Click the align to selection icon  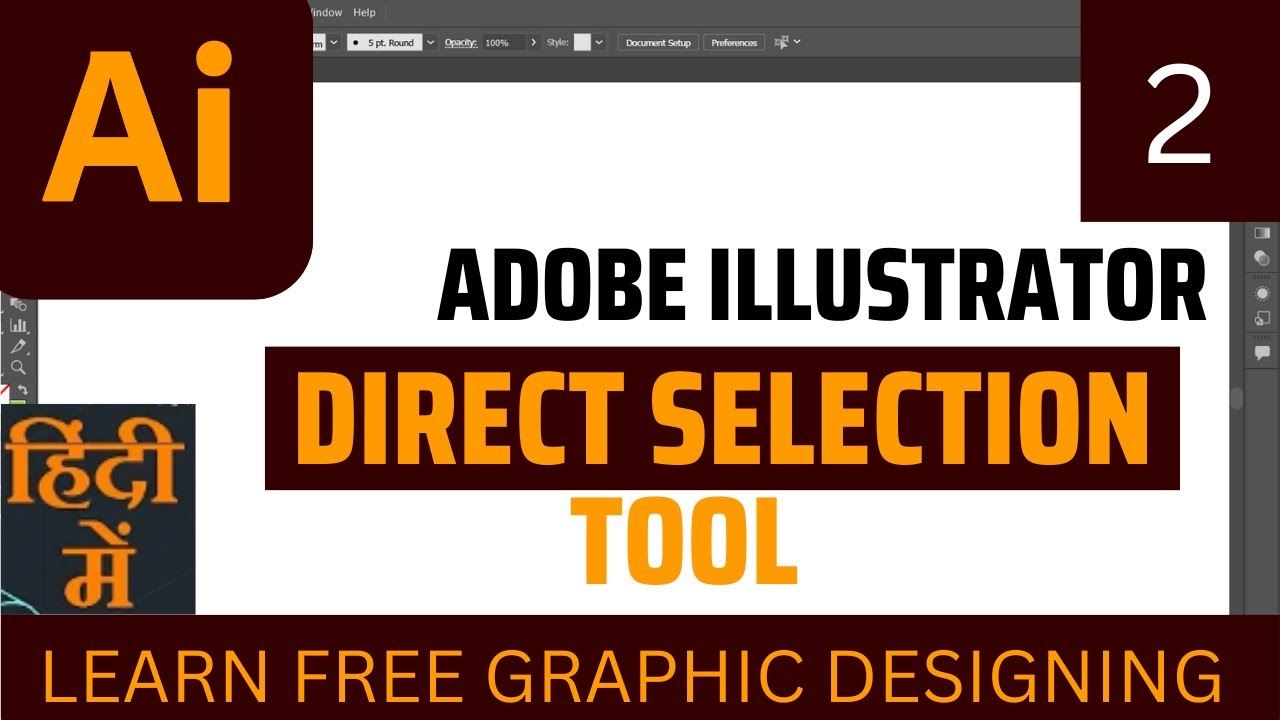(x=782, y=42)
